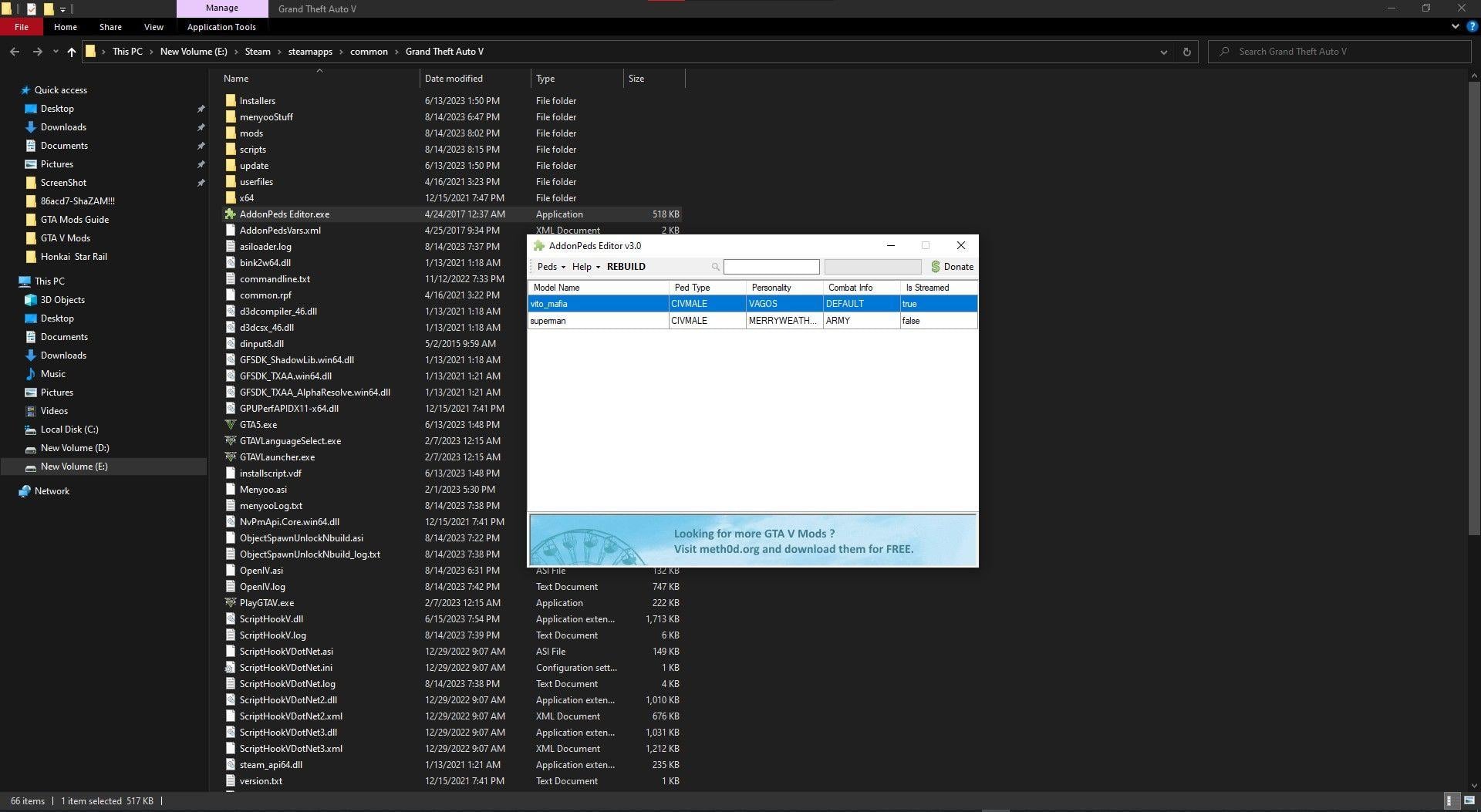Click the meth0d.org mods banner
The image size is (1481, 812).
(753, 541)
